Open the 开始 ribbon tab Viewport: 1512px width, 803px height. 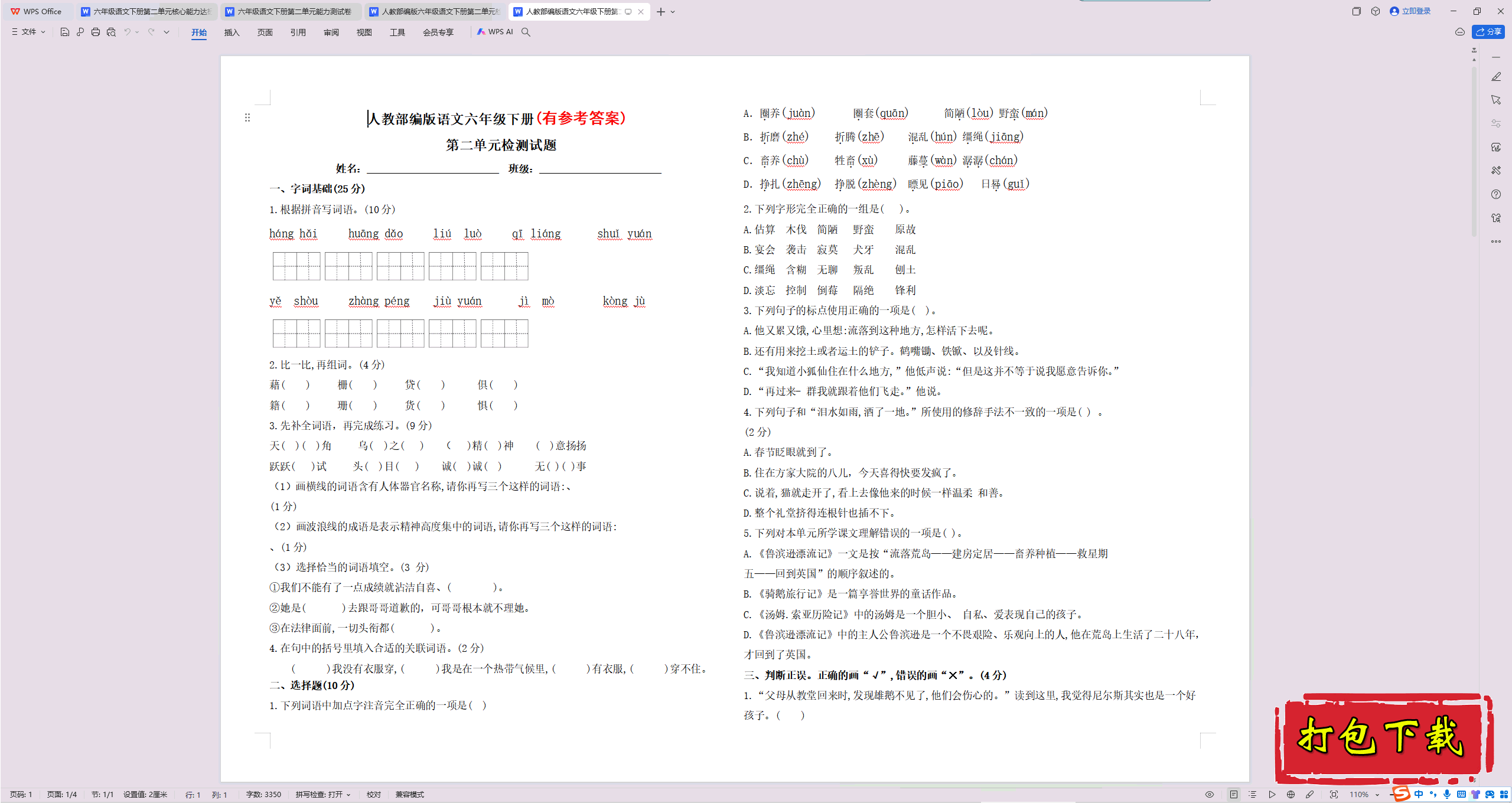click(x=199, y=32)
